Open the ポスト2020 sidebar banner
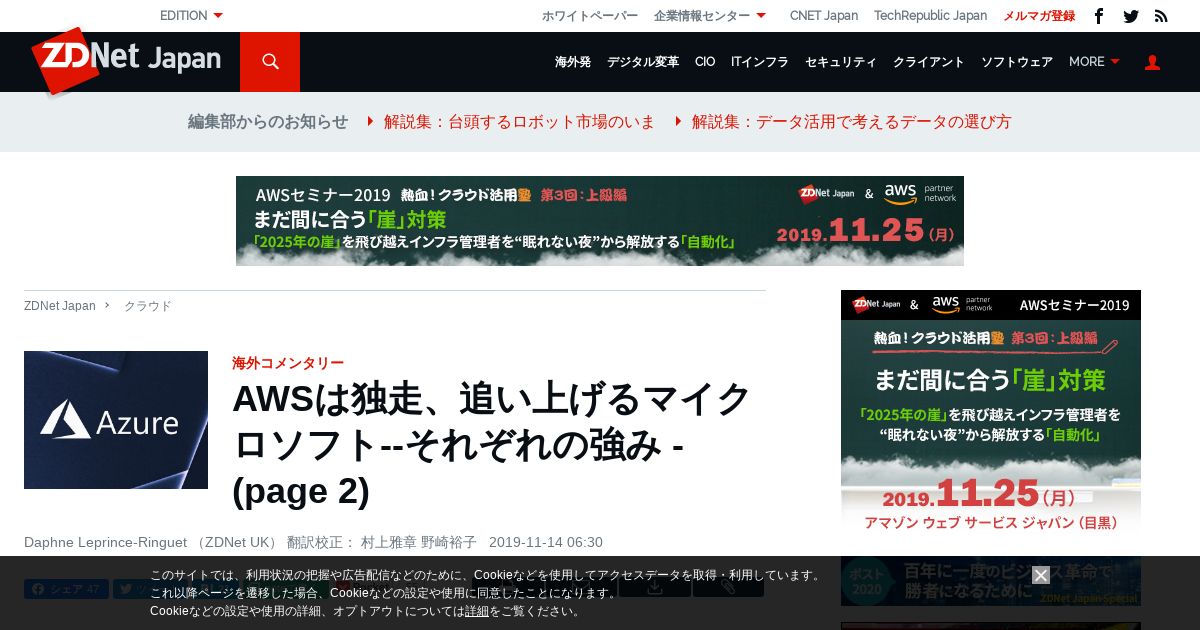 point(991,581)
